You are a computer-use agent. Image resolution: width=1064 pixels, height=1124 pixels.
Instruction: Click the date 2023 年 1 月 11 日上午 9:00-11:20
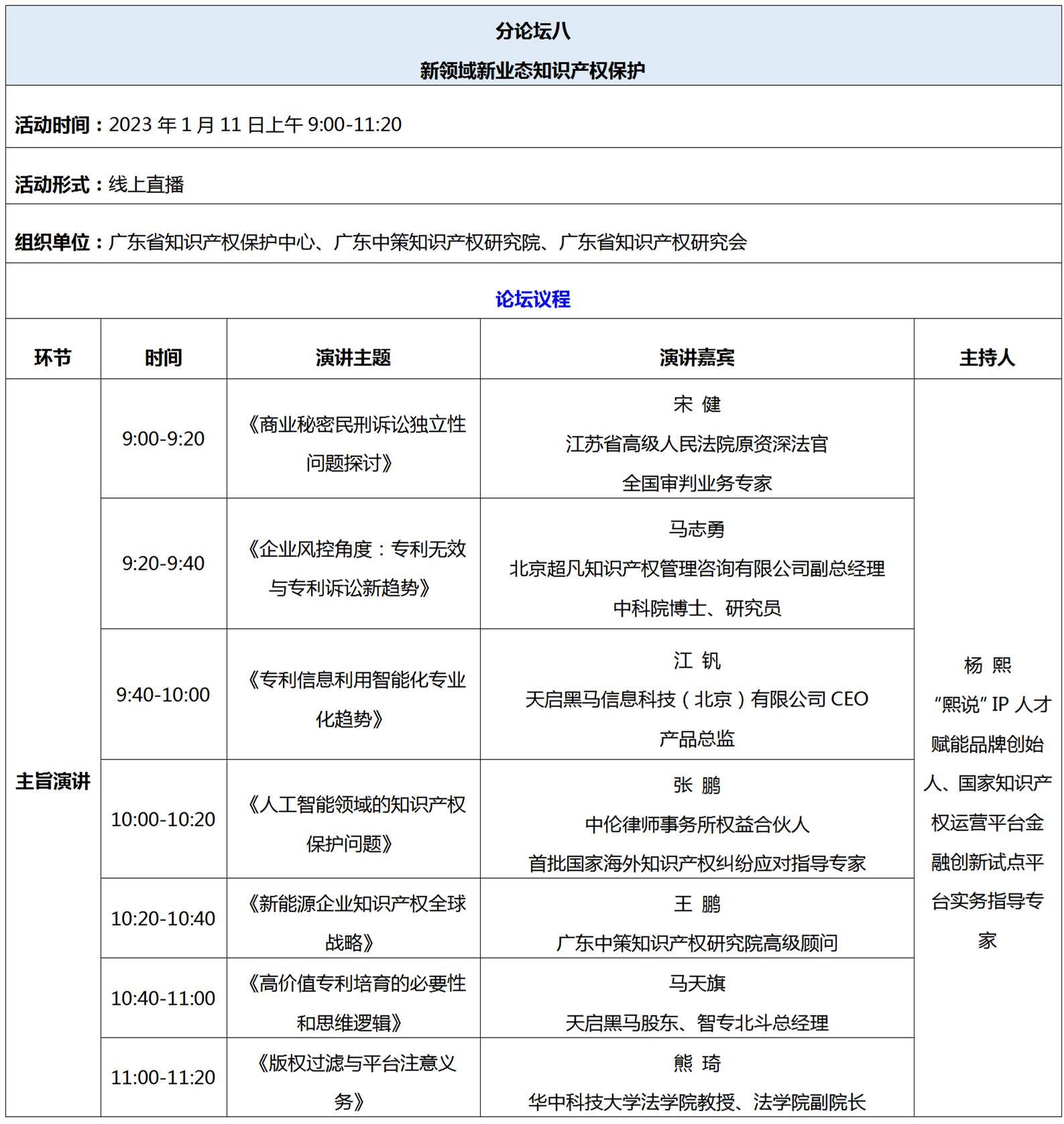pyautogui.click(x=255, y=125)
